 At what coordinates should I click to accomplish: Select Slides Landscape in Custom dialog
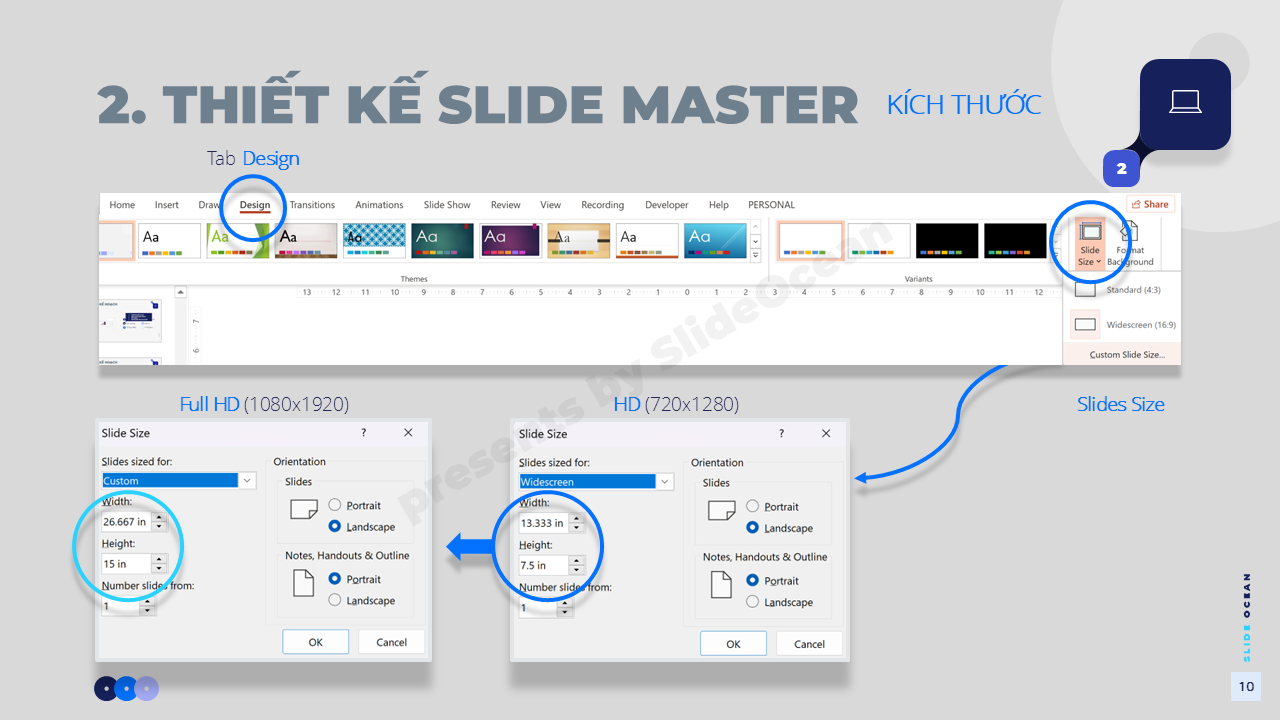[x=361, y=526]
